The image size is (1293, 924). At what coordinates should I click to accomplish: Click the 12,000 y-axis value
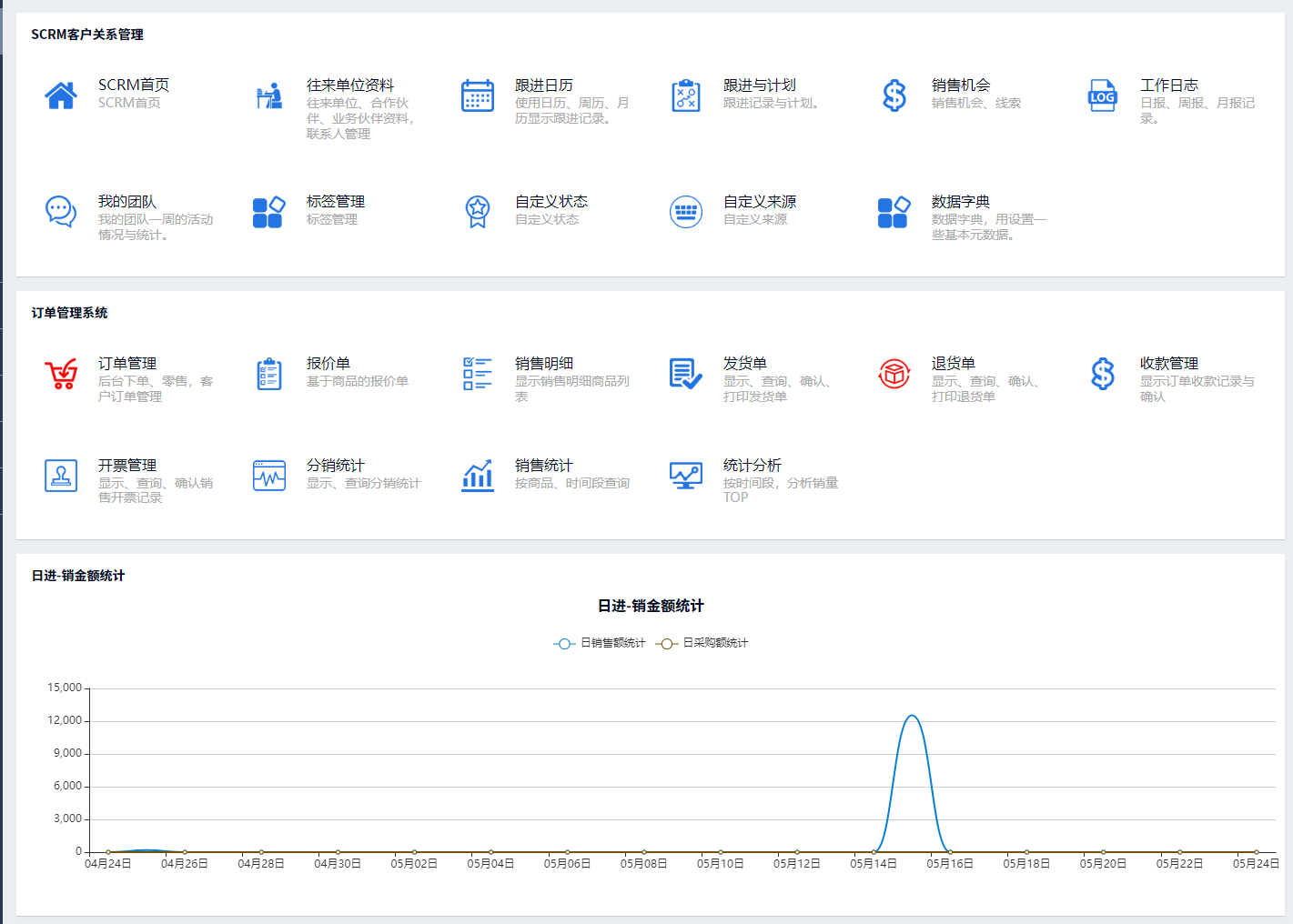tap(65, 720)
